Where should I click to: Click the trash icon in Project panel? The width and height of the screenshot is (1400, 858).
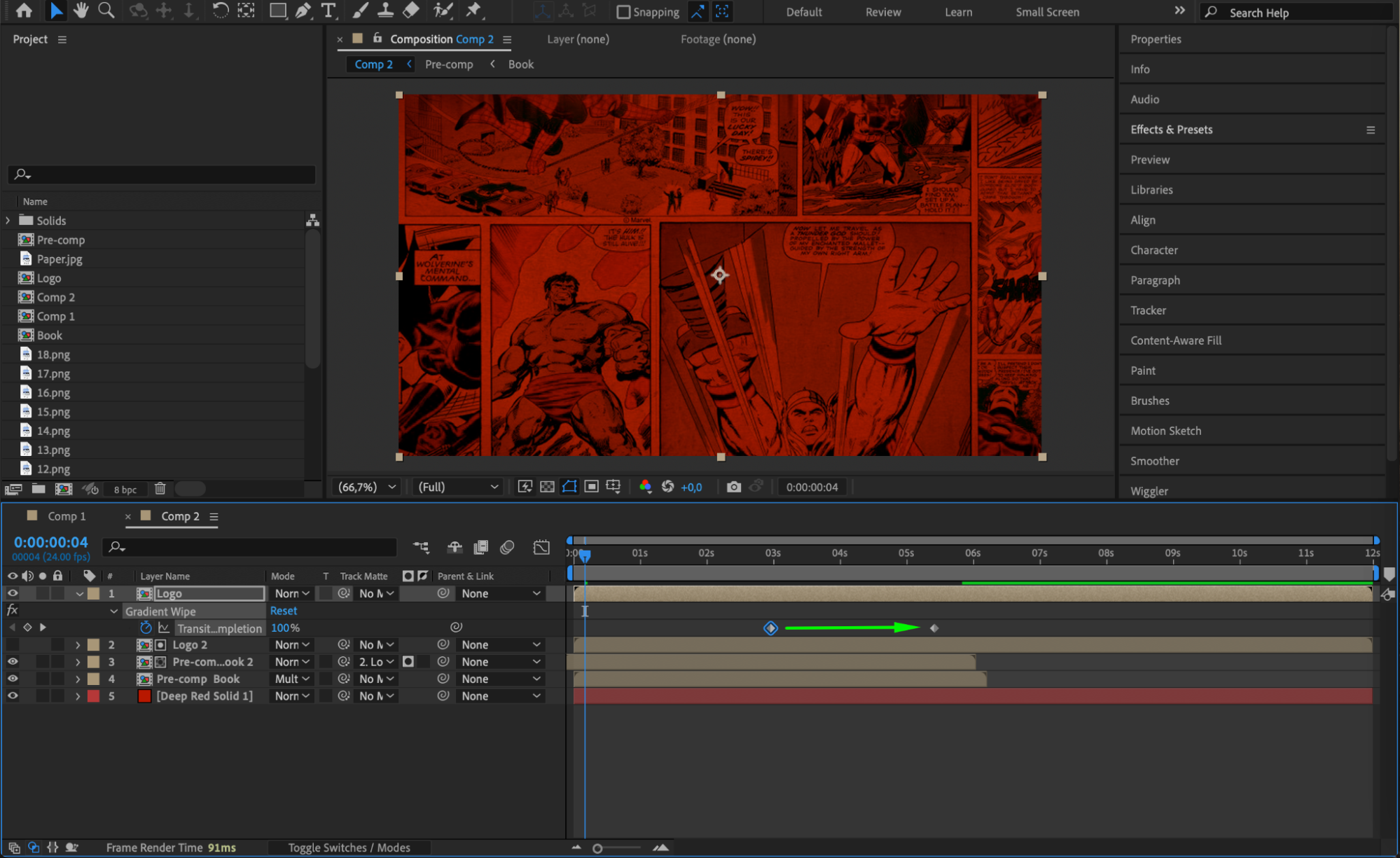pos(160,489)
